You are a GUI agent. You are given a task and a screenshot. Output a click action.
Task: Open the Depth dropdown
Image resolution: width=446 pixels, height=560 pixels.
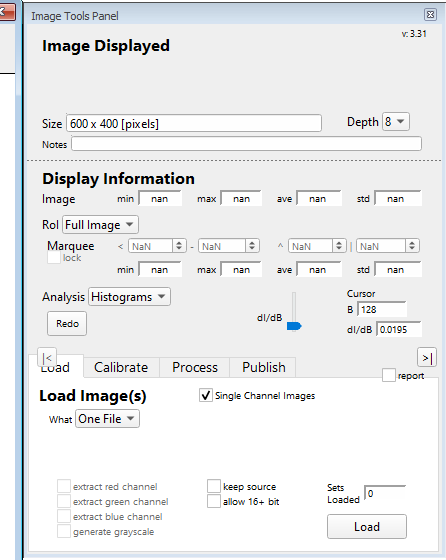(396, 122)
